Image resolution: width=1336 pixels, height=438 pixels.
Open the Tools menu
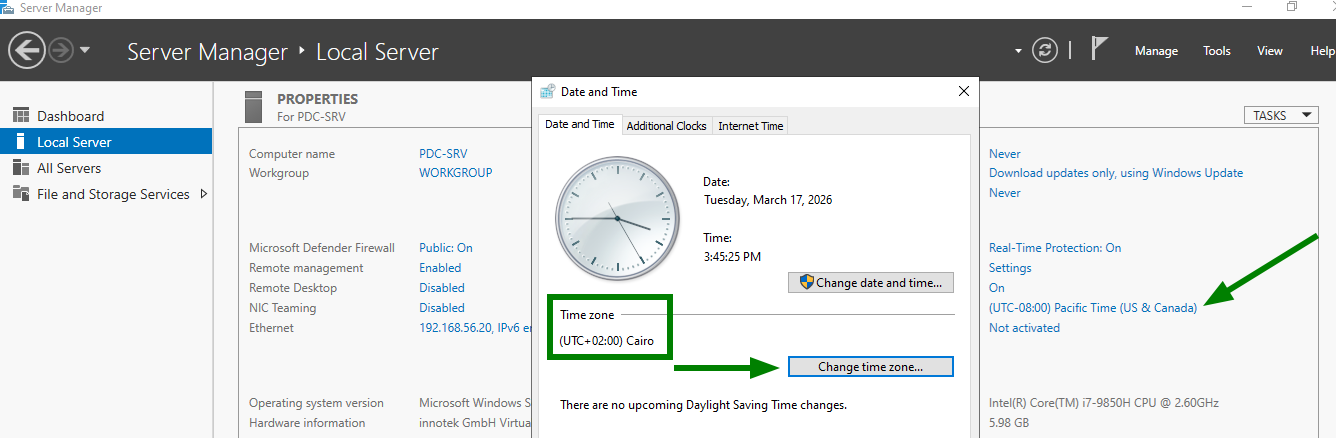click(1217, 51)
